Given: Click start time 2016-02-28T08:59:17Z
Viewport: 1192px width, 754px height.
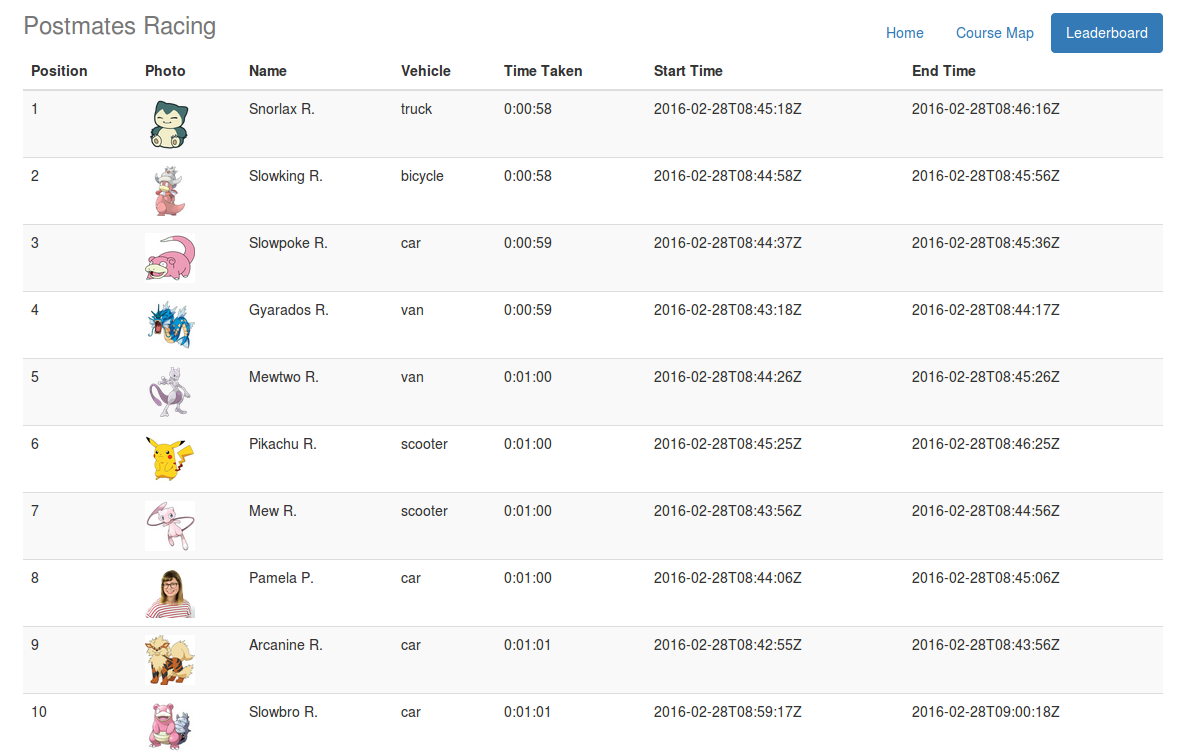Looking at the screenshot, I should point(728,712).
